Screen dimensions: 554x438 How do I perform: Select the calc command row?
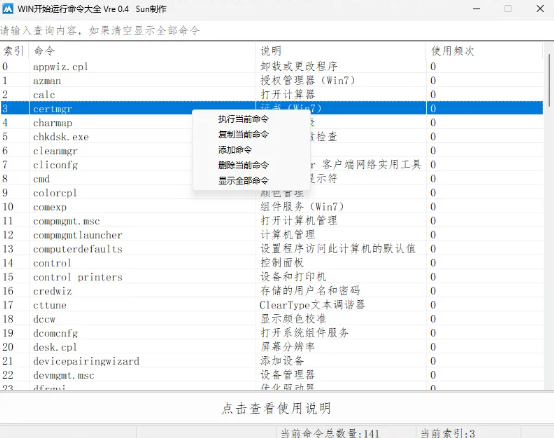click(272, 94)
